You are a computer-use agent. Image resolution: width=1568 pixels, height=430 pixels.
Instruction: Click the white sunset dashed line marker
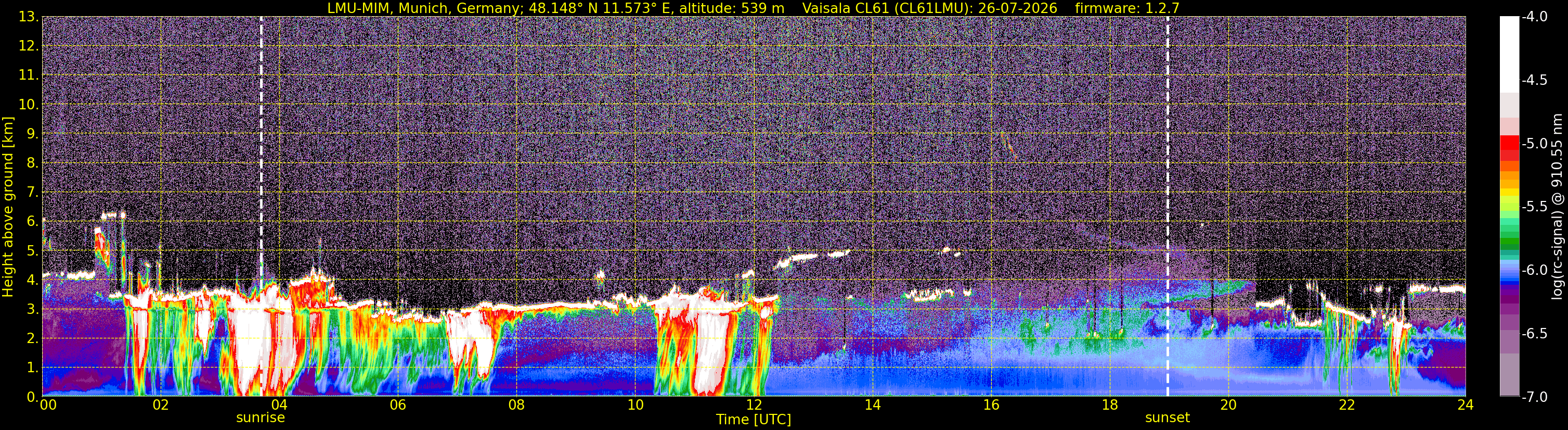click(x=1168, y=207)
